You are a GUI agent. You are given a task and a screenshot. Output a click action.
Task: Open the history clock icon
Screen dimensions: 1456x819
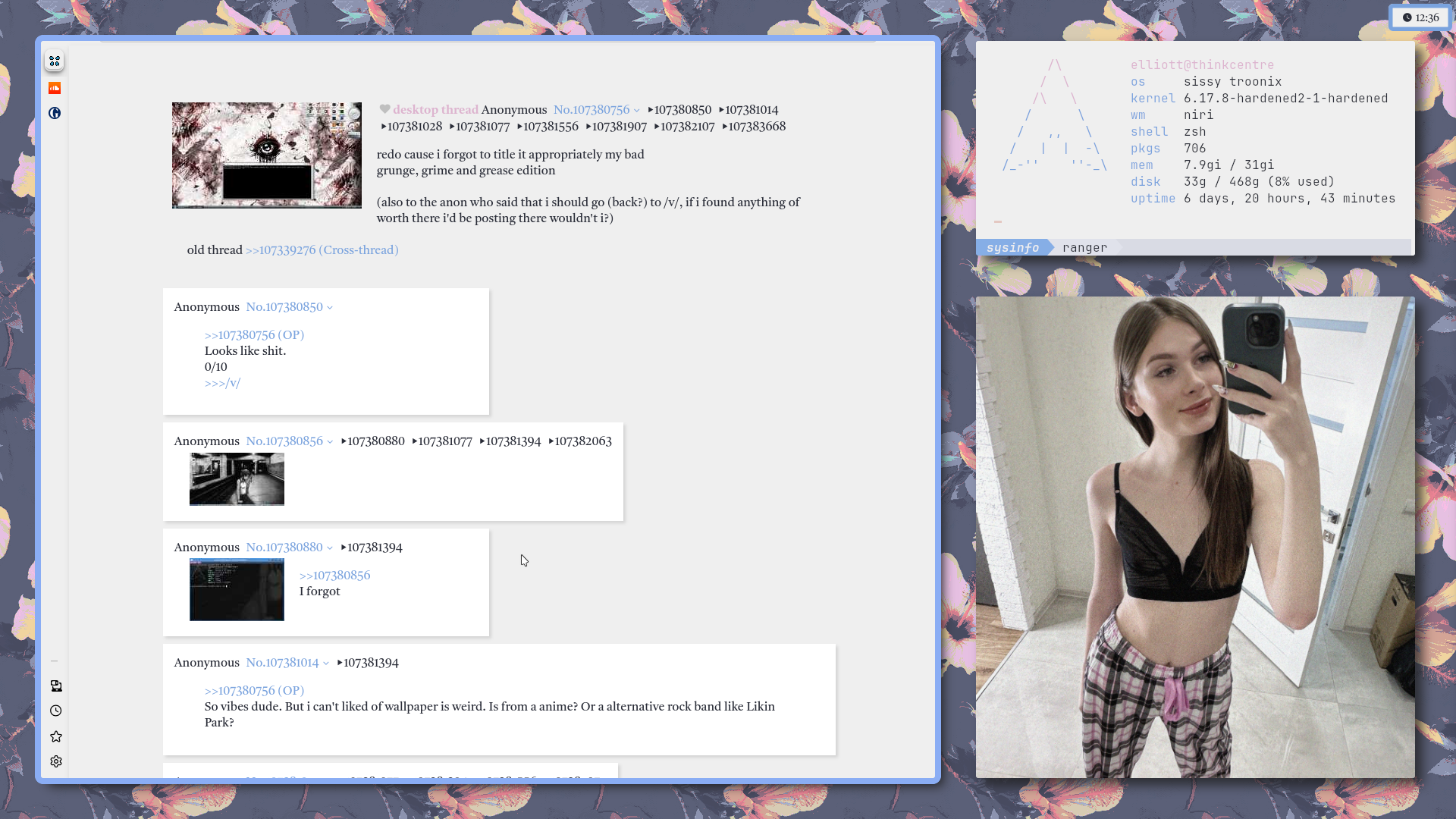(x=56, y=711)
